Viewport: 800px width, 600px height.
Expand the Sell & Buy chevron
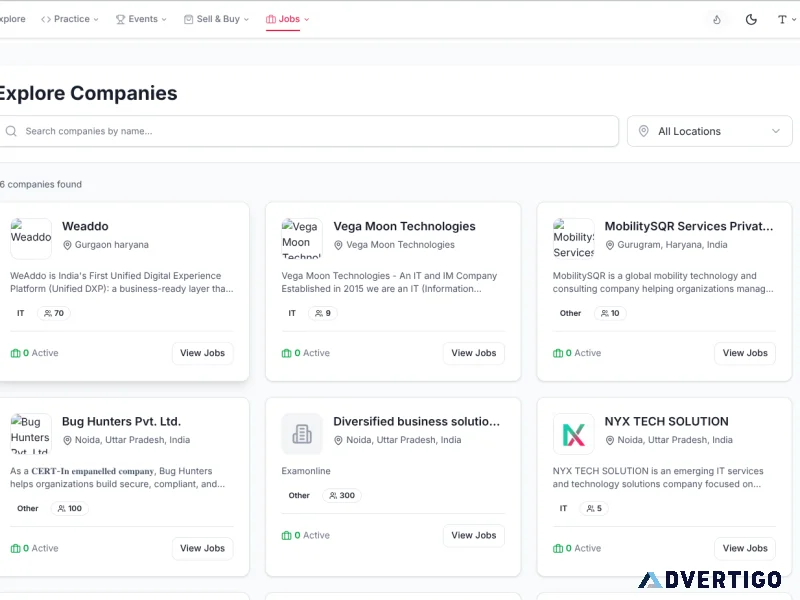click(246, 19)
